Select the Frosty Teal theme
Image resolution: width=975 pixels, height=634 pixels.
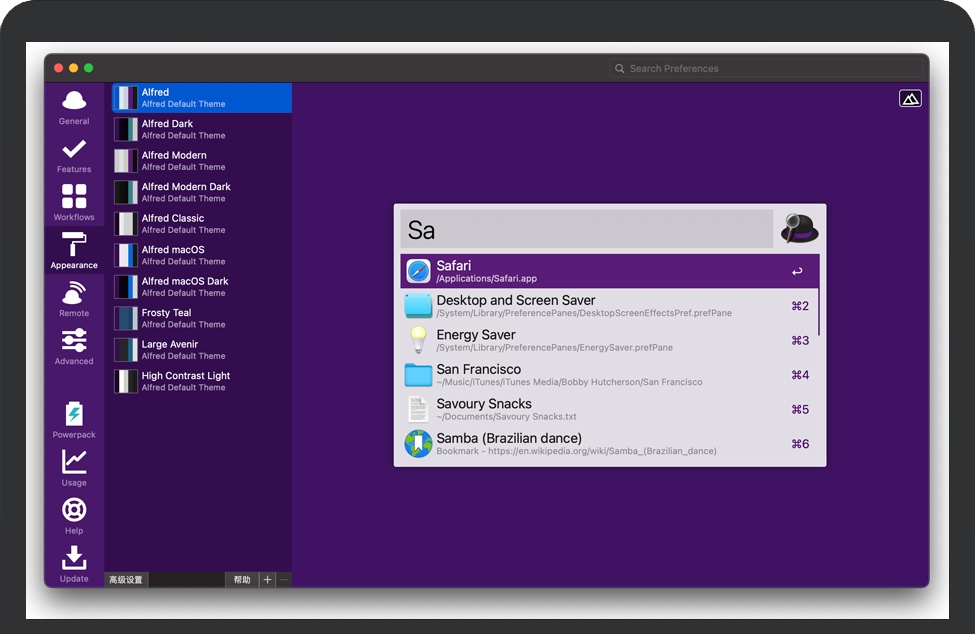click(202, 318)
